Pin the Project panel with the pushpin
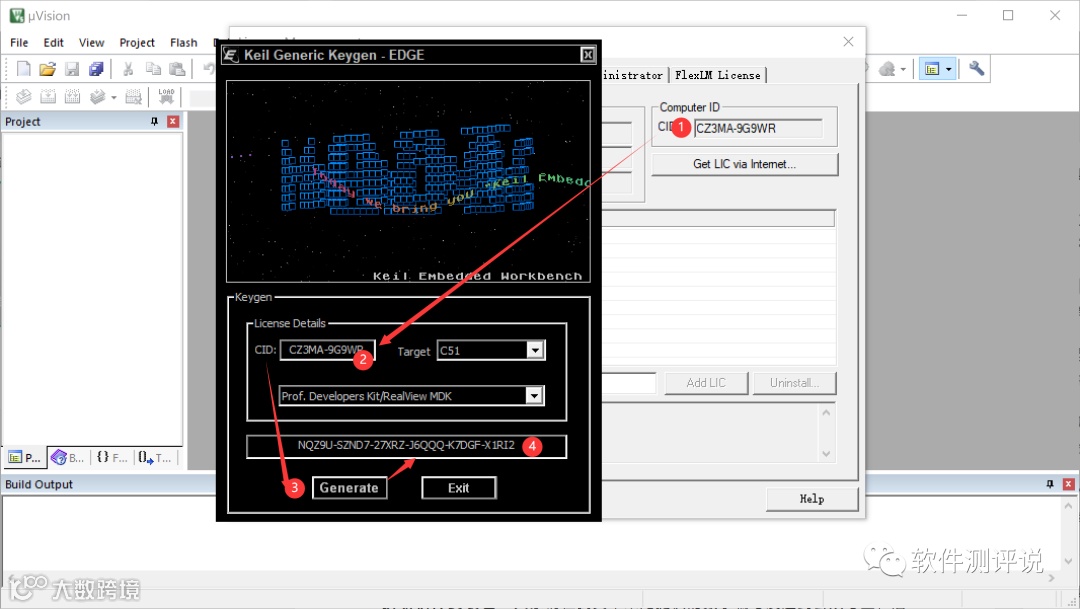 (x=154, y=121)
